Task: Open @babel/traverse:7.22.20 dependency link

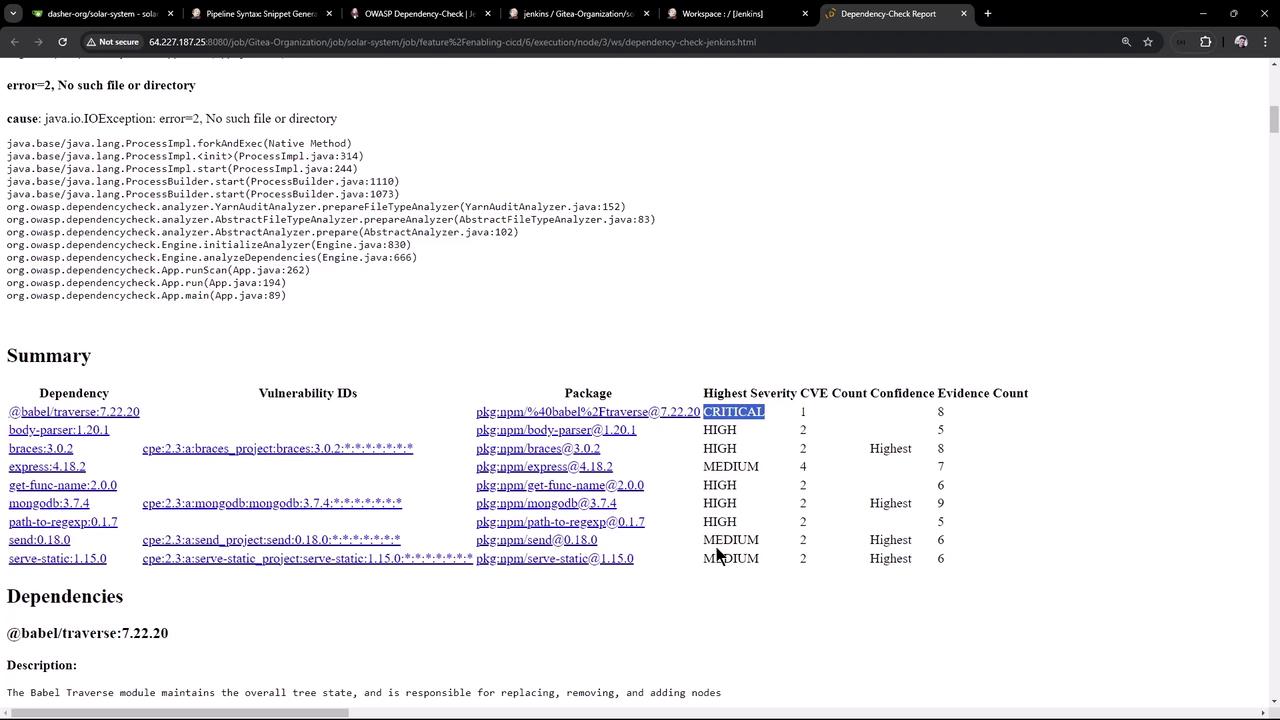Action: (x=74, y=412)
